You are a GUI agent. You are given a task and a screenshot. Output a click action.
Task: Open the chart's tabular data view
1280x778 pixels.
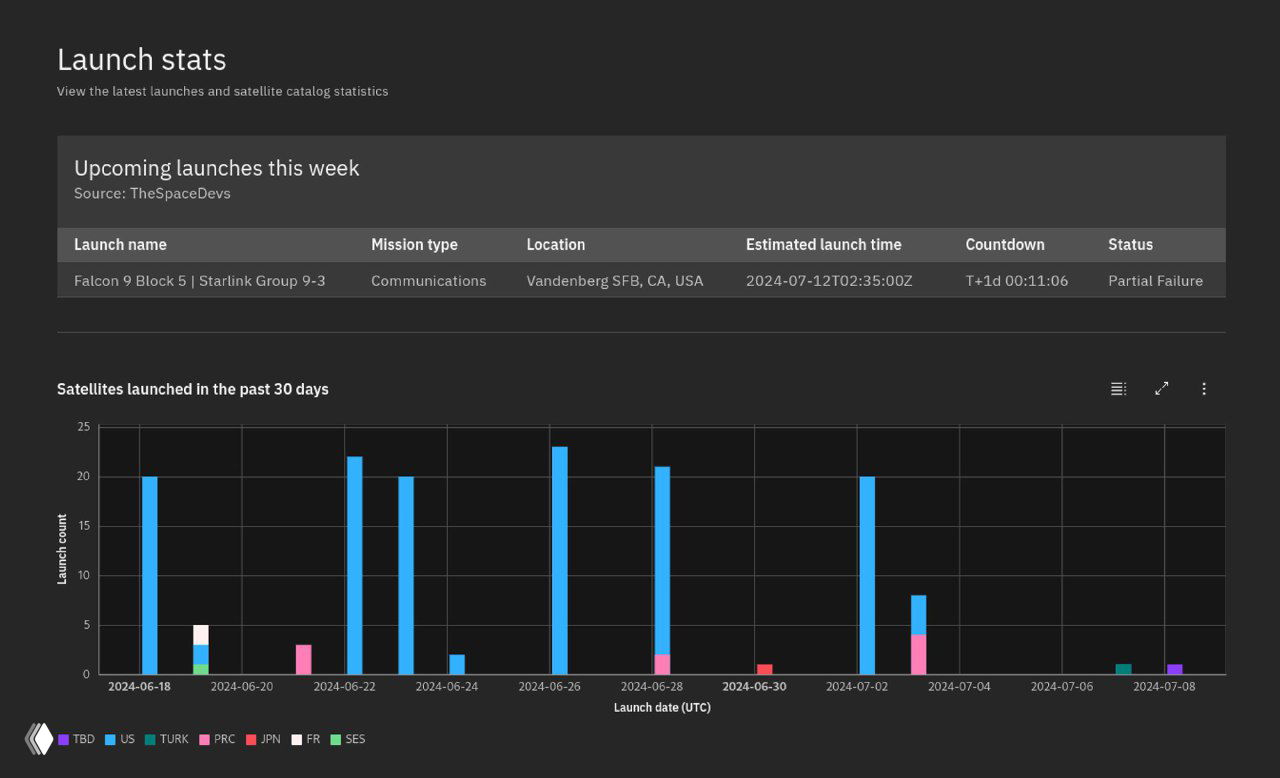tap(1118, 389)
